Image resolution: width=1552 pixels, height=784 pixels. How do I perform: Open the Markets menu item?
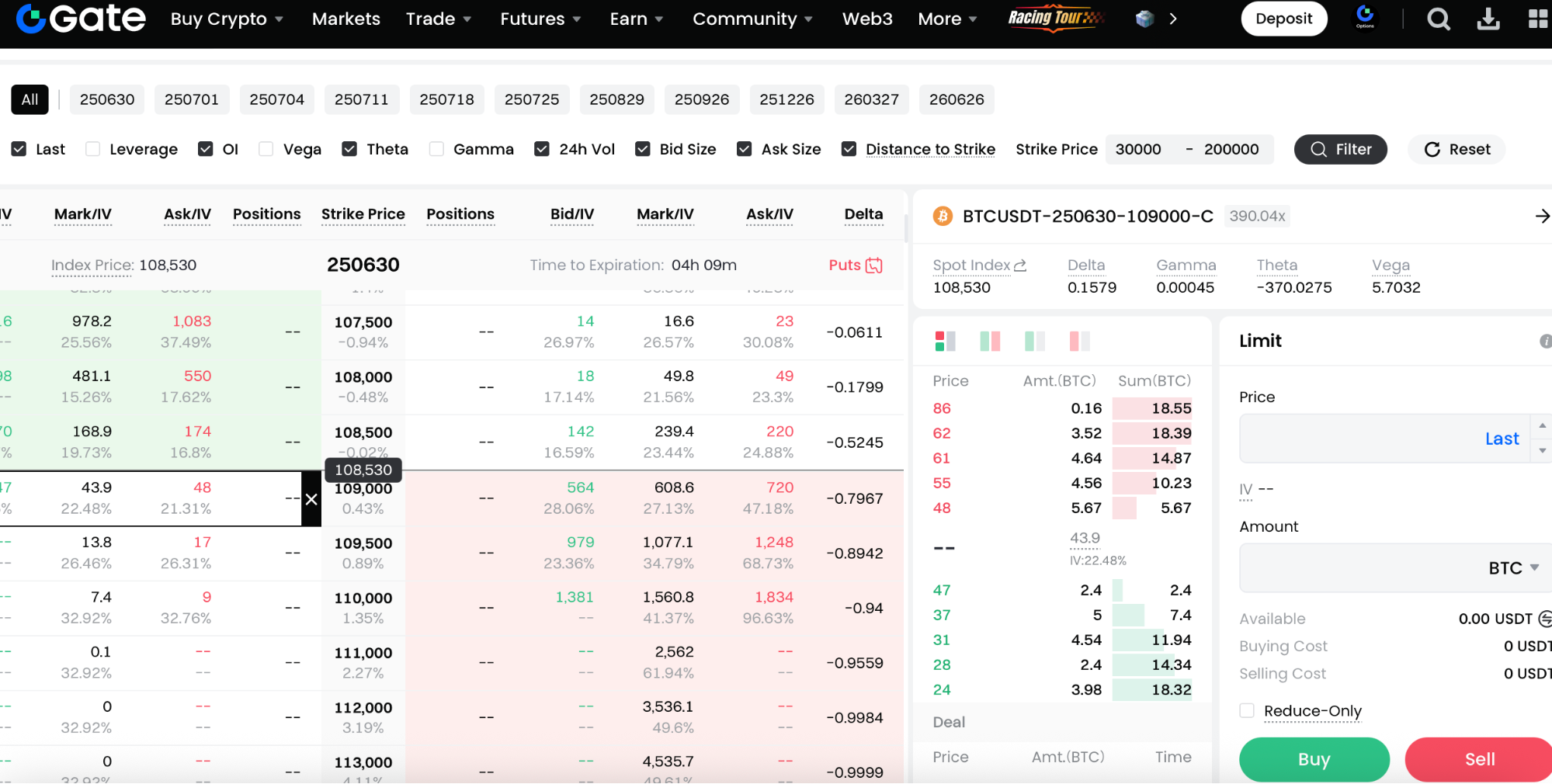pos(346,19)
